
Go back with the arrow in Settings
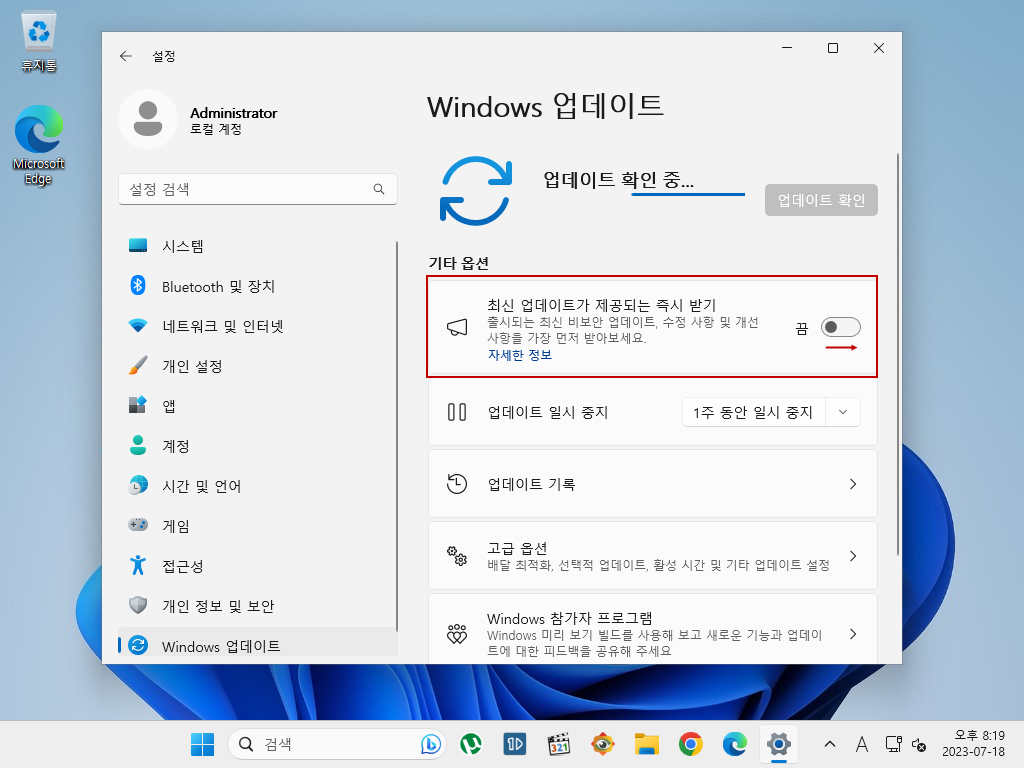pos(126,56)
